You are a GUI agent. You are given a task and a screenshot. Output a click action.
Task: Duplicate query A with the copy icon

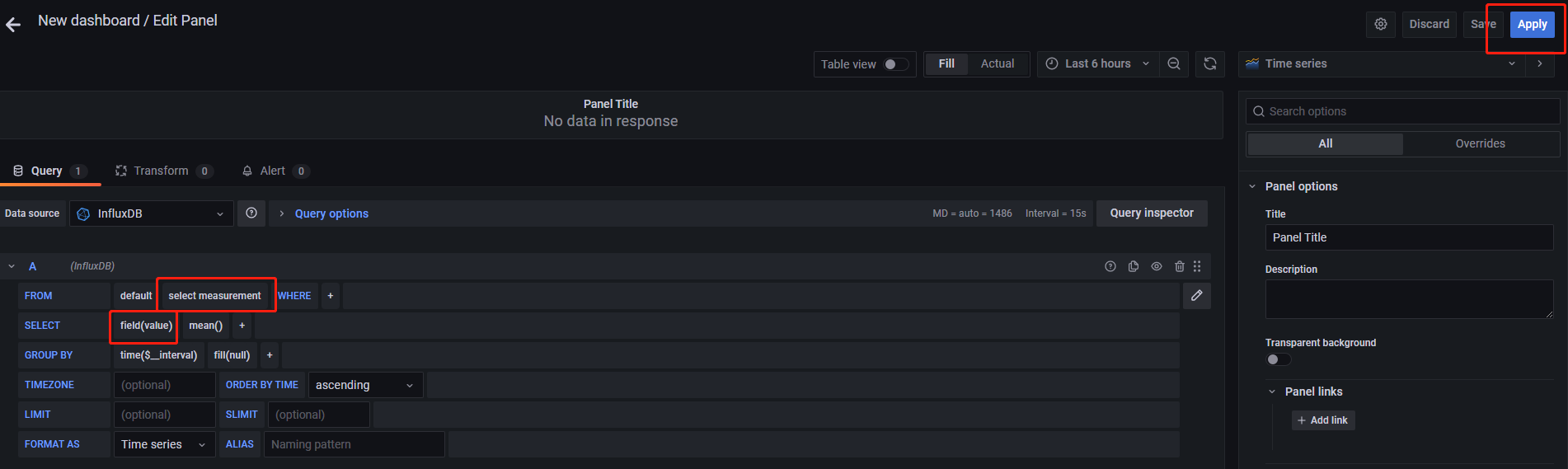point(1134,266)
